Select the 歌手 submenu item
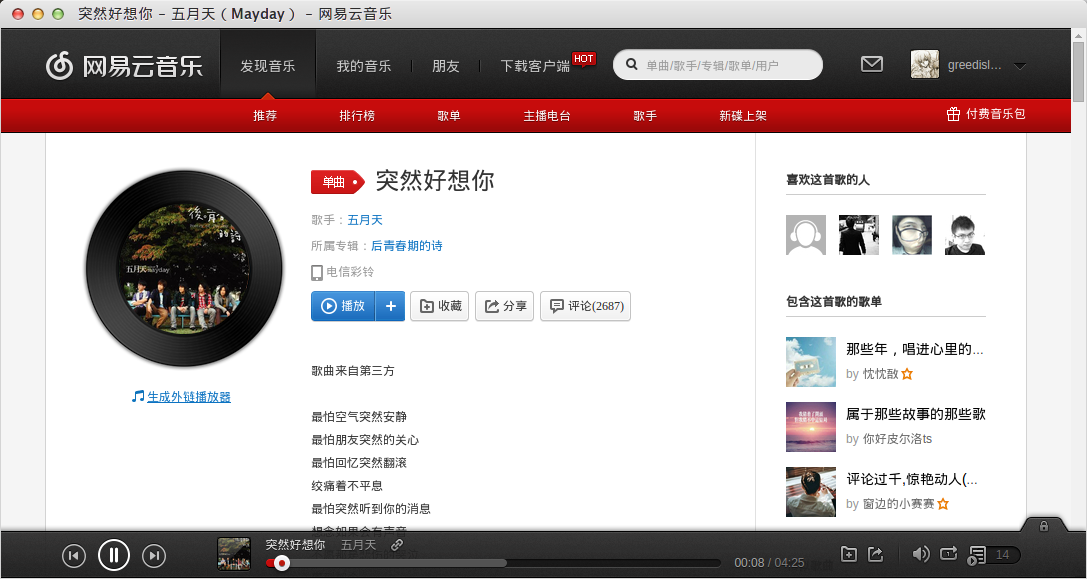This screenshot has width=1087, height=579. pos(645,116)
